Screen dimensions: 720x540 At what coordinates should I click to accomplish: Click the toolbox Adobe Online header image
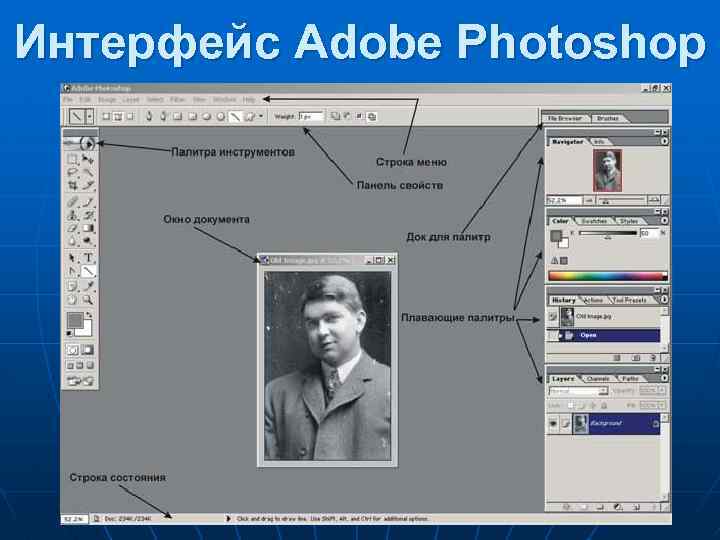pyautogui.click(x=80, y=143)
